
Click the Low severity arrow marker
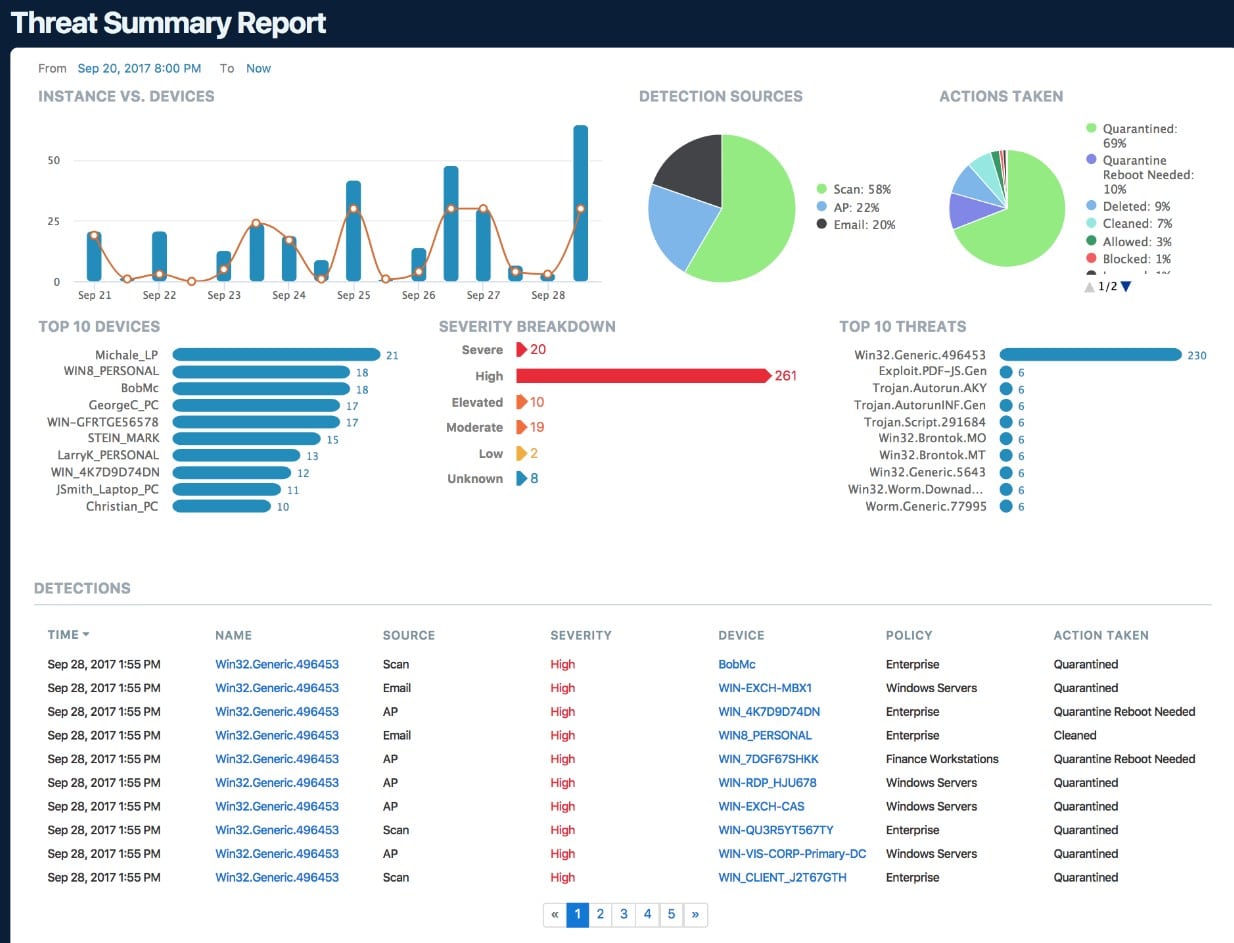[x=521, y=453]
